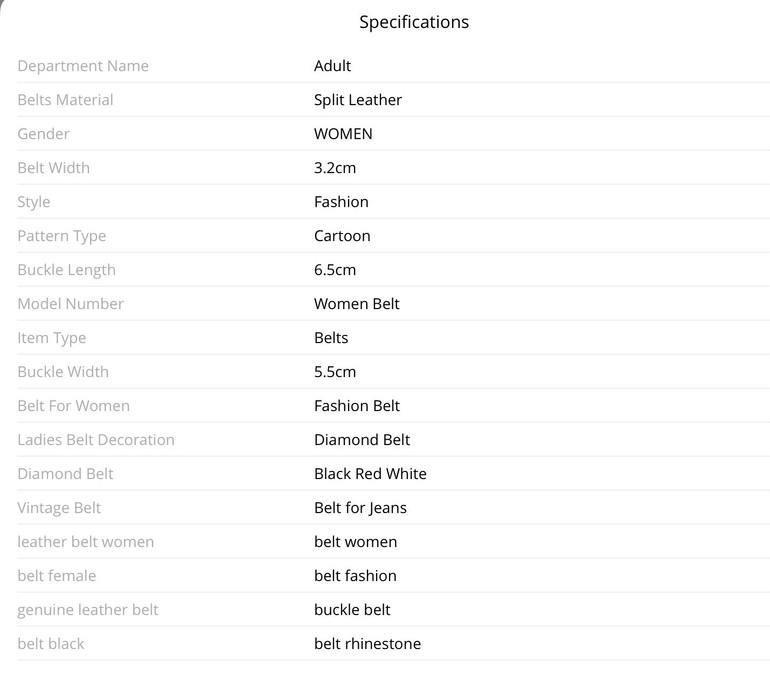
Task: Select the WOMEN gender value
Action: 343,134
